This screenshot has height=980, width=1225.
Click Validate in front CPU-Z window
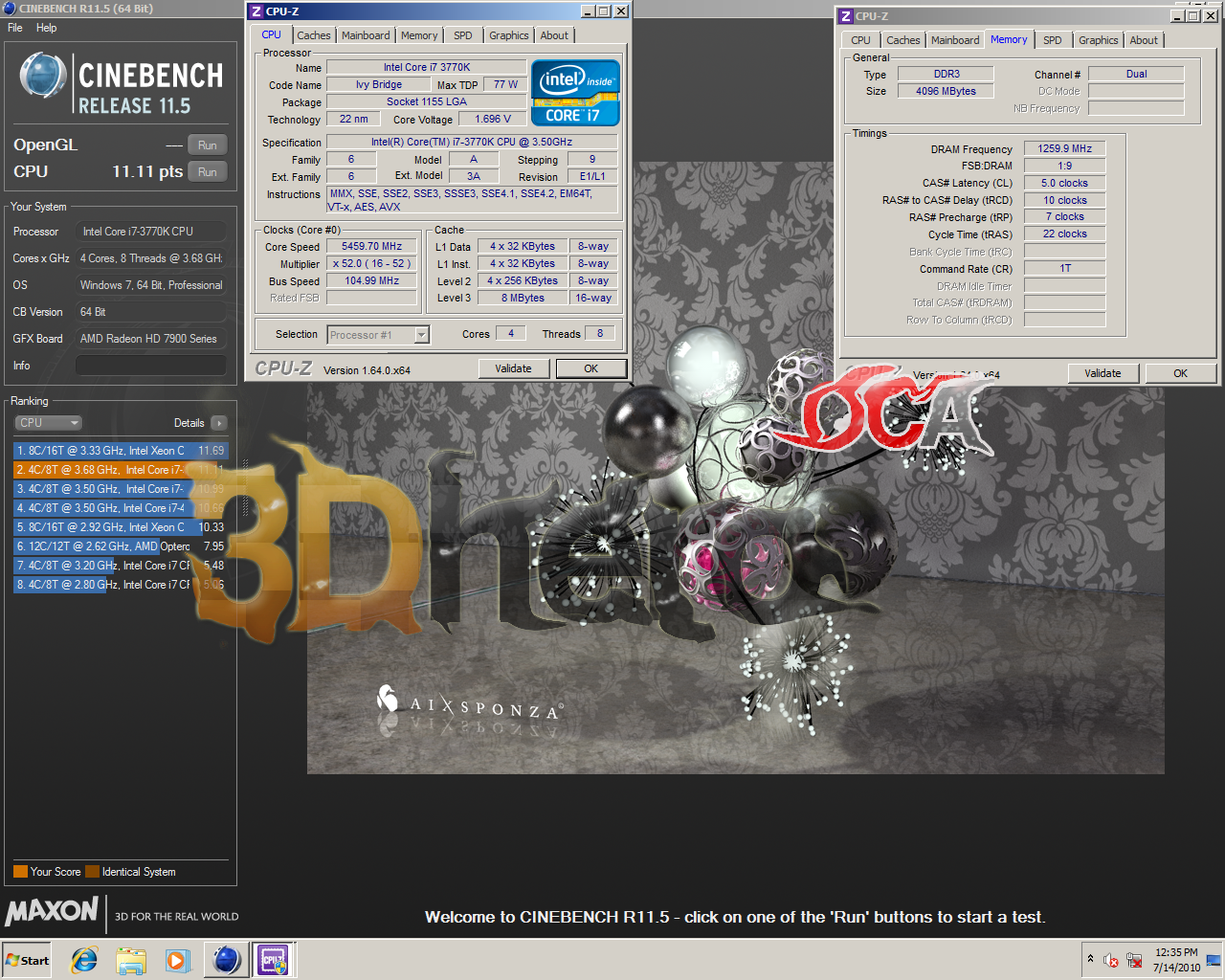click(x=514, y=368)
